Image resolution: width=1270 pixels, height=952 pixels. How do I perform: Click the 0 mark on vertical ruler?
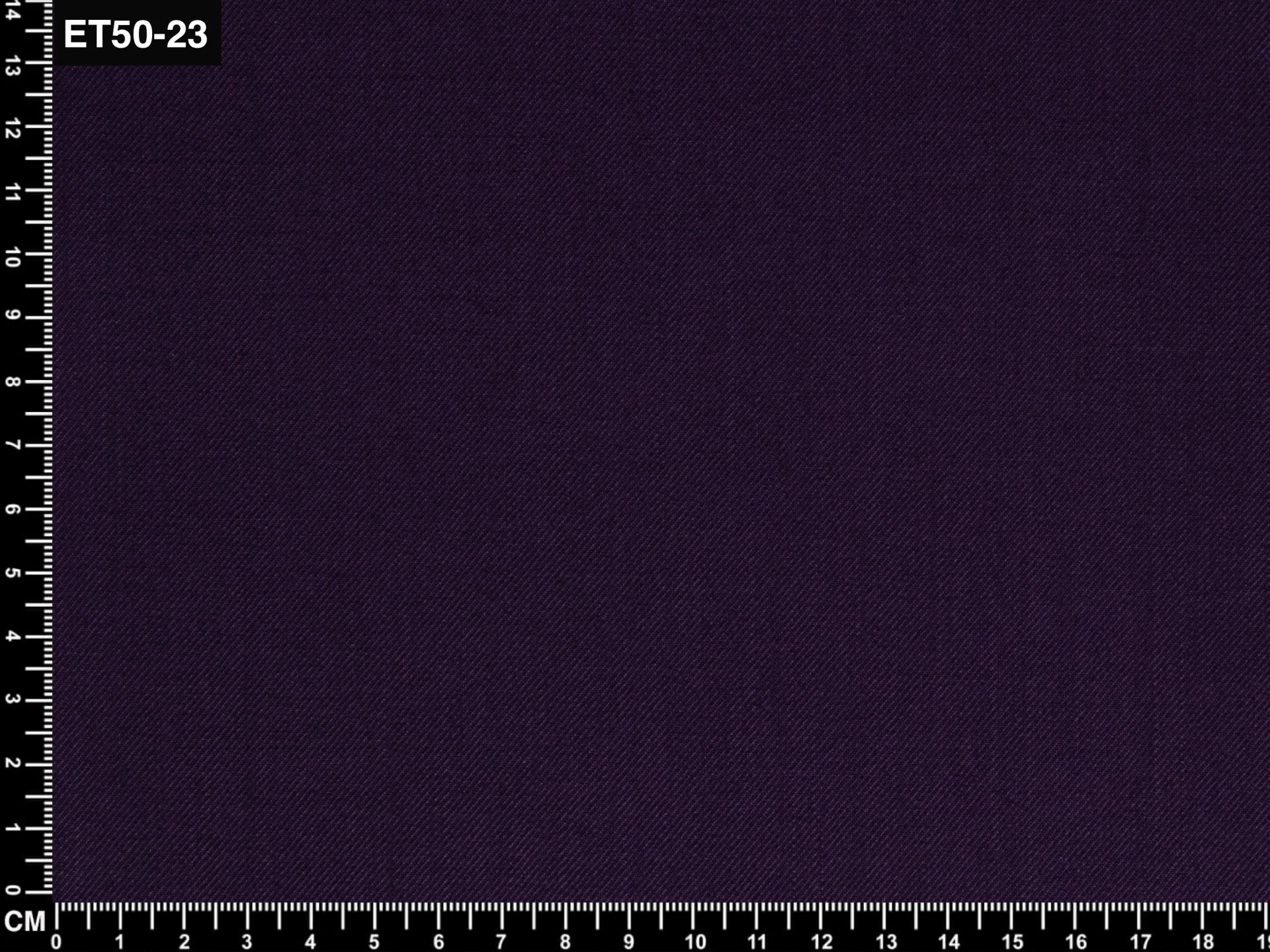tap(12, 890)
